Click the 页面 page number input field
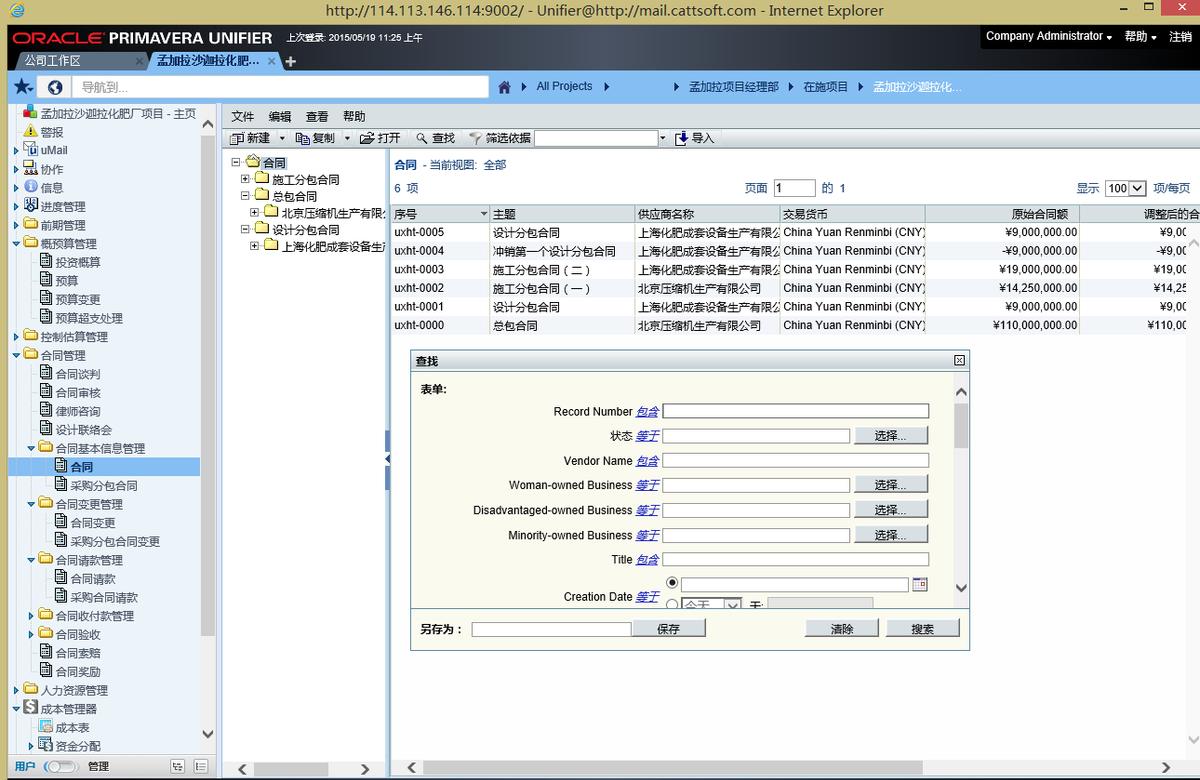 click(x=794, y=189)
